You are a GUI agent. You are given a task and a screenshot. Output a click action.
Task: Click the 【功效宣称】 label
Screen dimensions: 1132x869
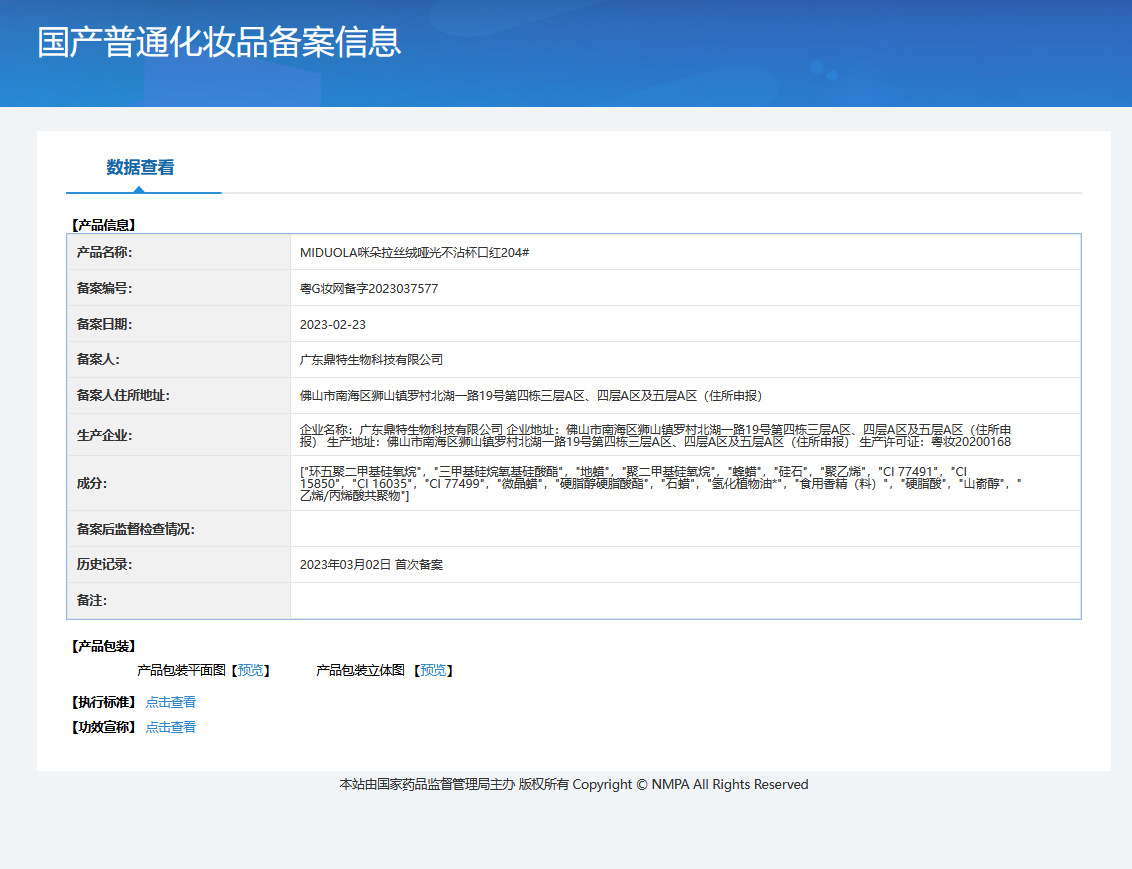(103, 727)
